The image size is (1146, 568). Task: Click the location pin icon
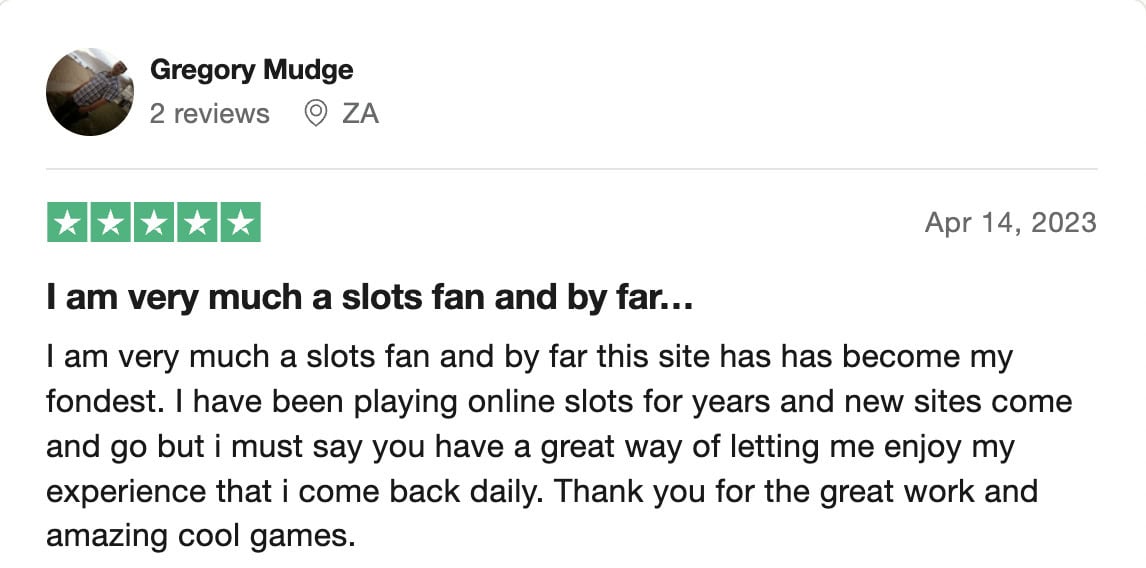point(315,114)
